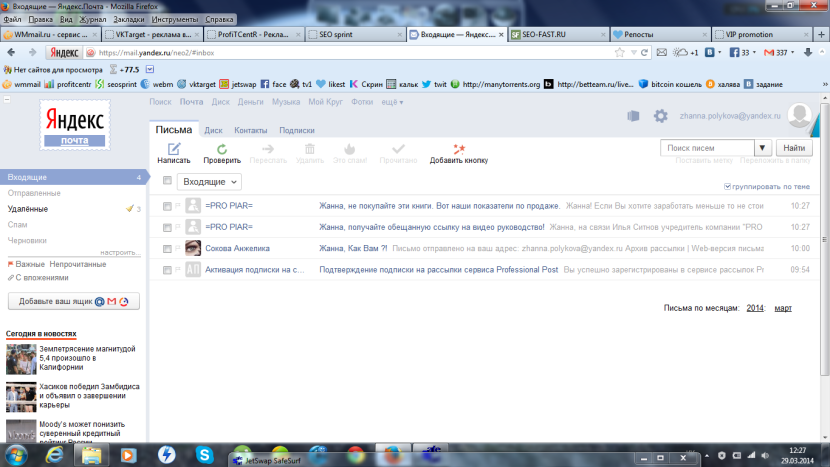This screenshot has height=467, width=830.
Task: Open the Удалённые folder link
Action: [x=27, y=208]
